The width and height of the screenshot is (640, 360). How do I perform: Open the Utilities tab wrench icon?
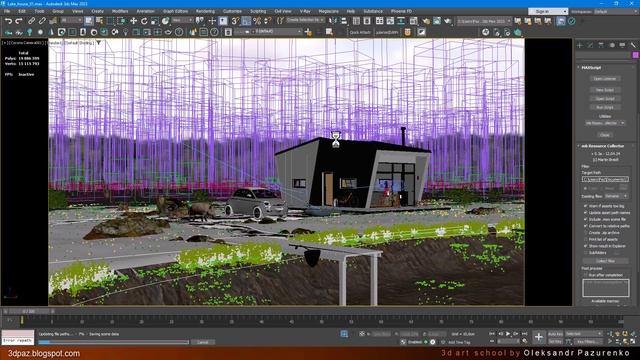pos(633,45)
